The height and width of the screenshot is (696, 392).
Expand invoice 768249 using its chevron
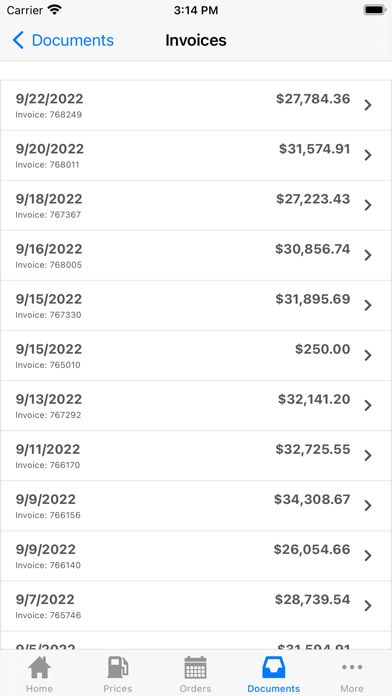pos(368,105)
